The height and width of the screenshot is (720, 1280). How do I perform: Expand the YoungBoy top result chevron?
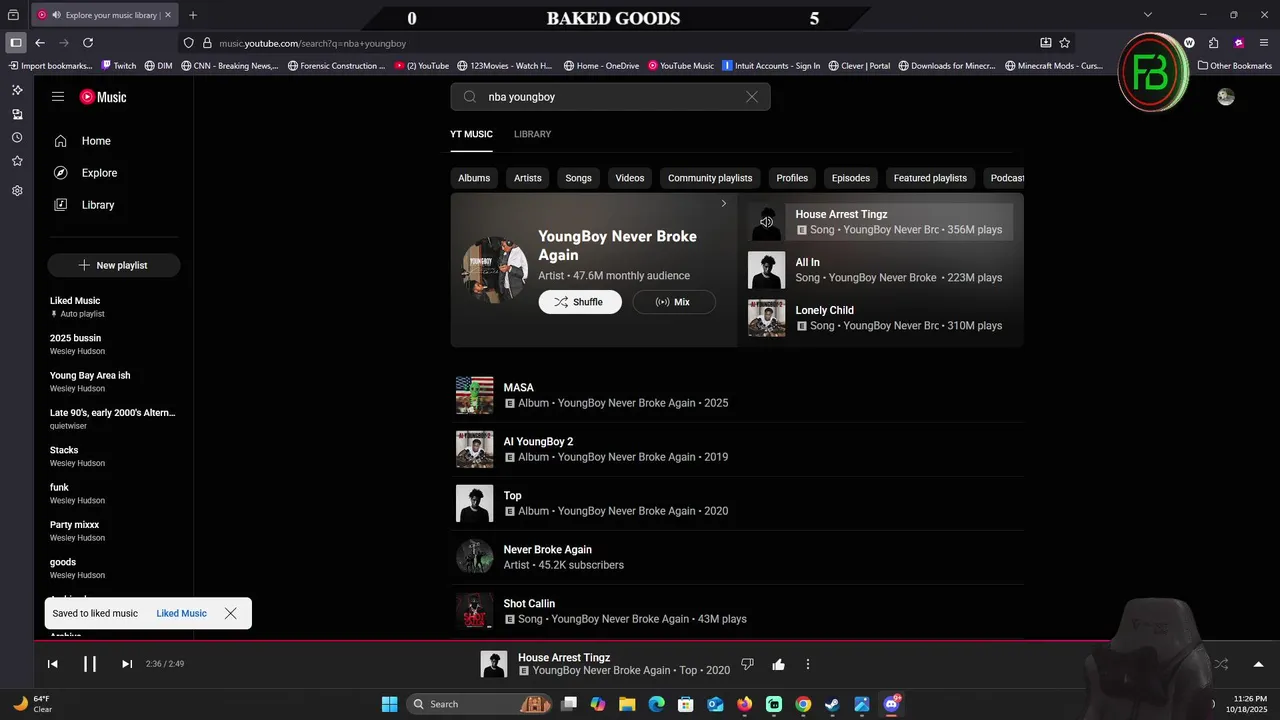pos(724,204)
